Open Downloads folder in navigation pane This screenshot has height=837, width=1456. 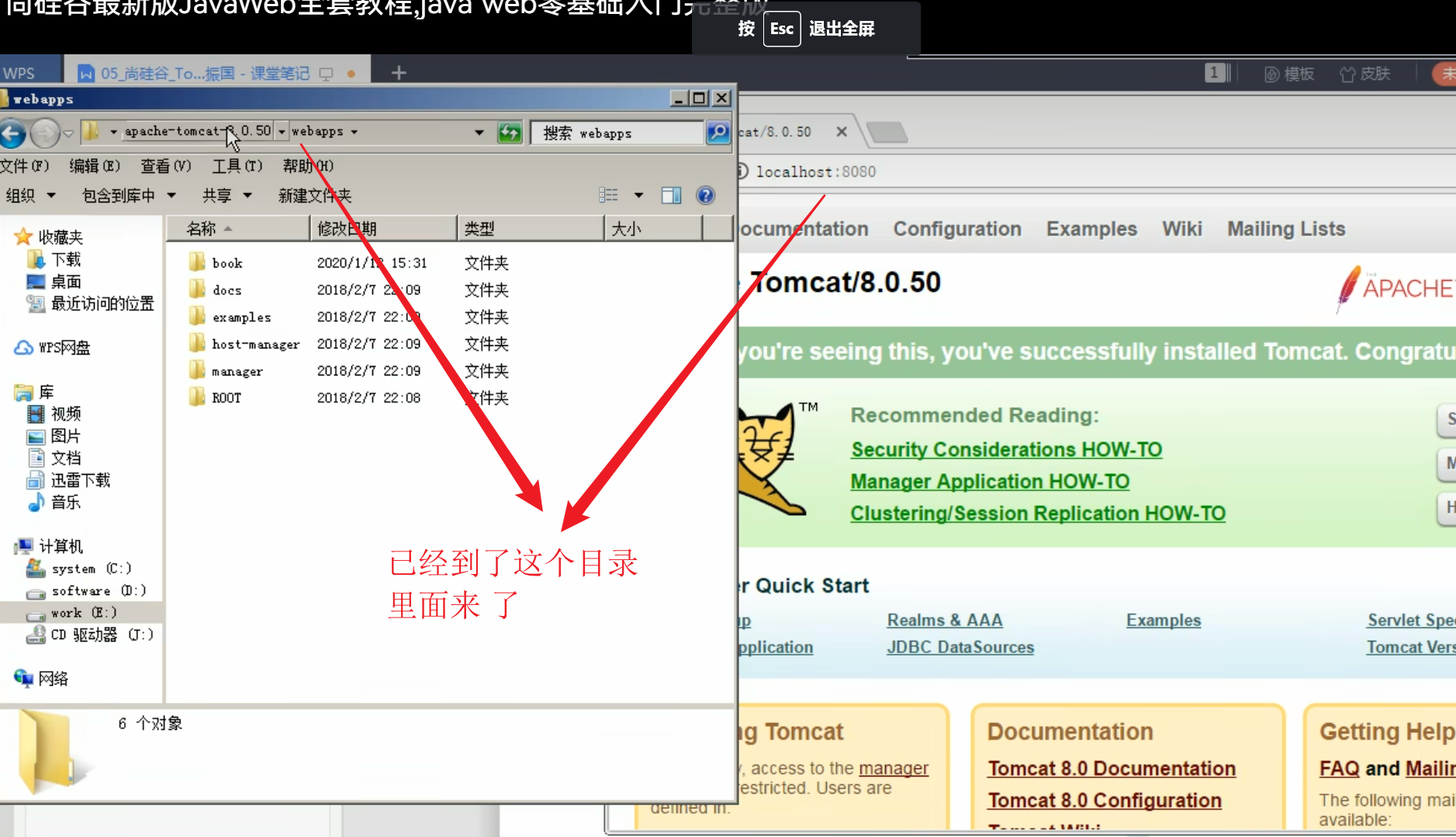[54, 259]
